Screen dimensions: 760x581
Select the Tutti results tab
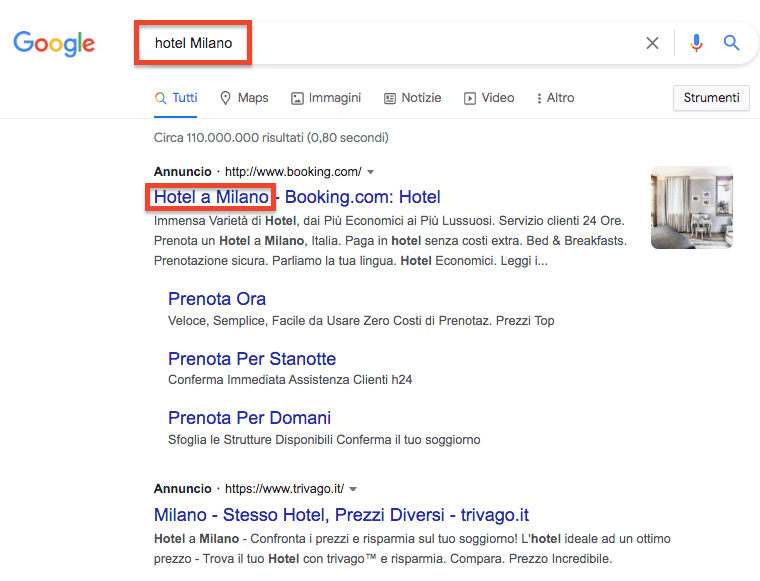[176, 98]
